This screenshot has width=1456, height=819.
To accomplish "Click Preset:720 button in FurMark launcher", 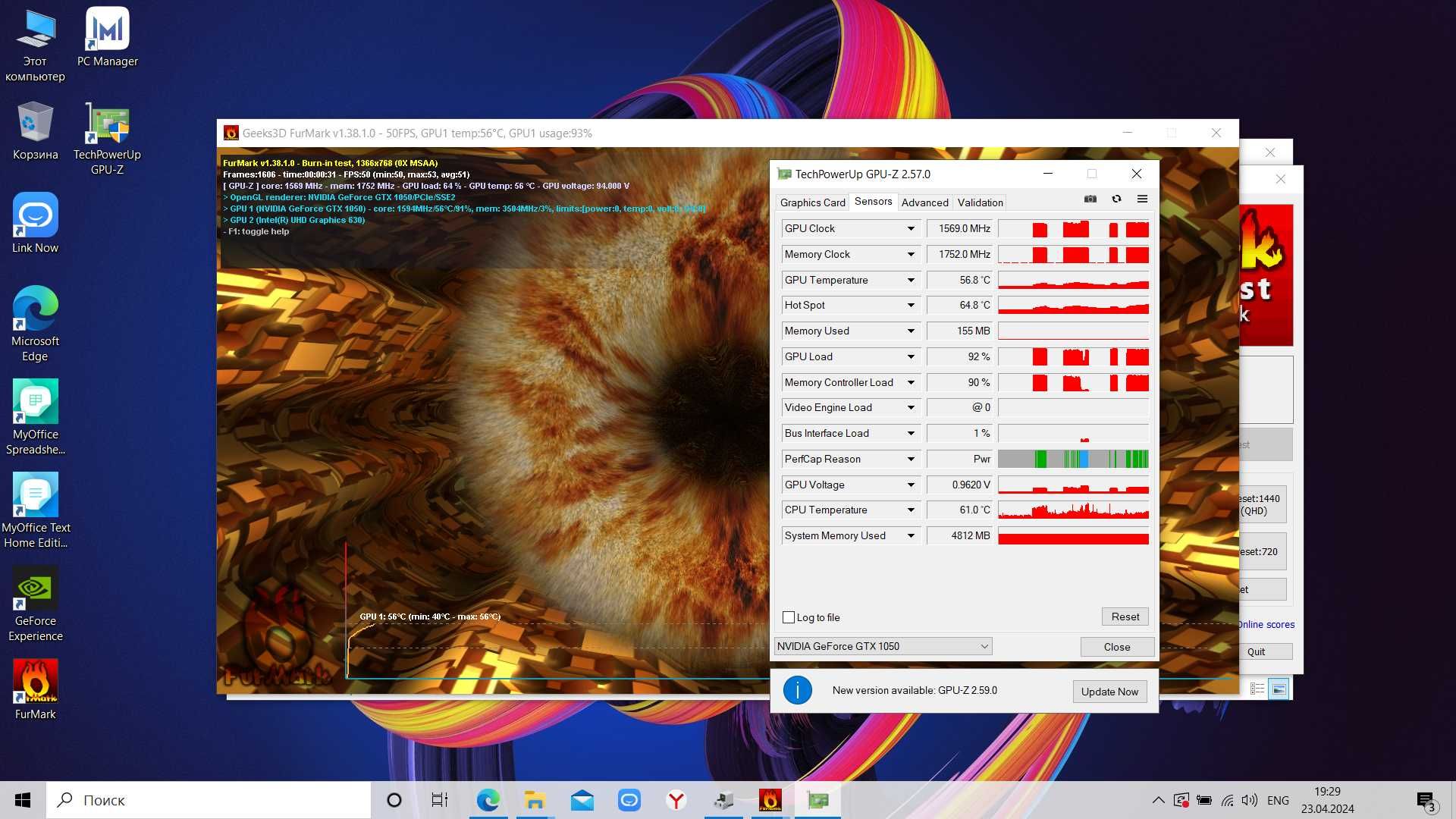I will (x=1263, y=551).
